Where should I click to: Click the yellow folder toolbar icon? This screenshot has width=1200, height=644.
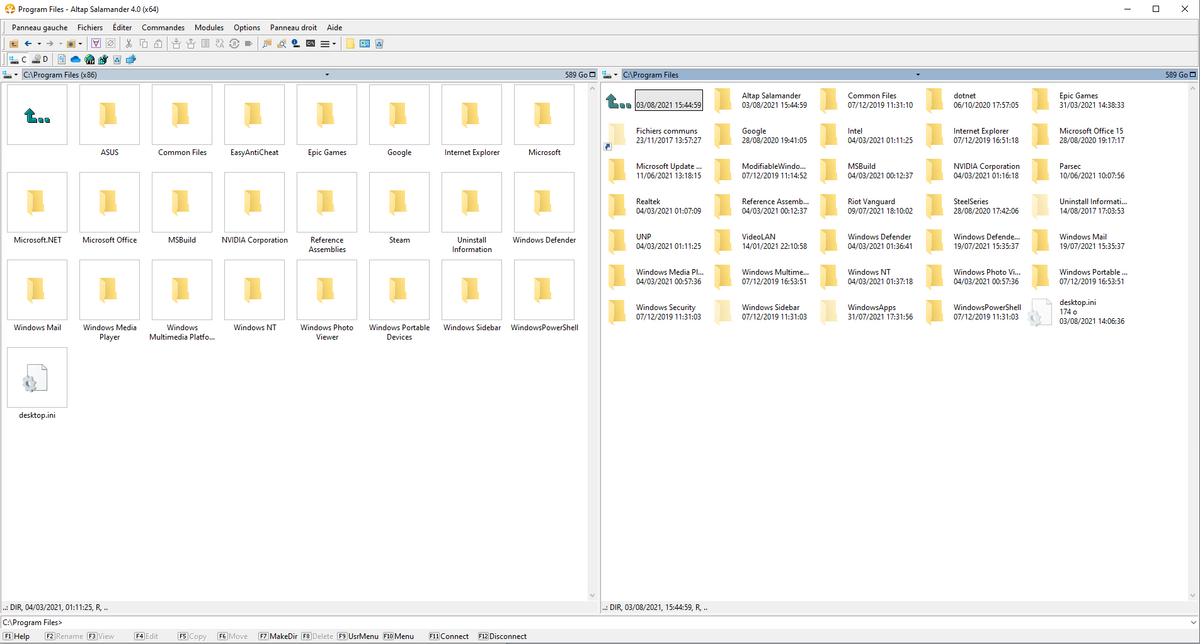350,44
